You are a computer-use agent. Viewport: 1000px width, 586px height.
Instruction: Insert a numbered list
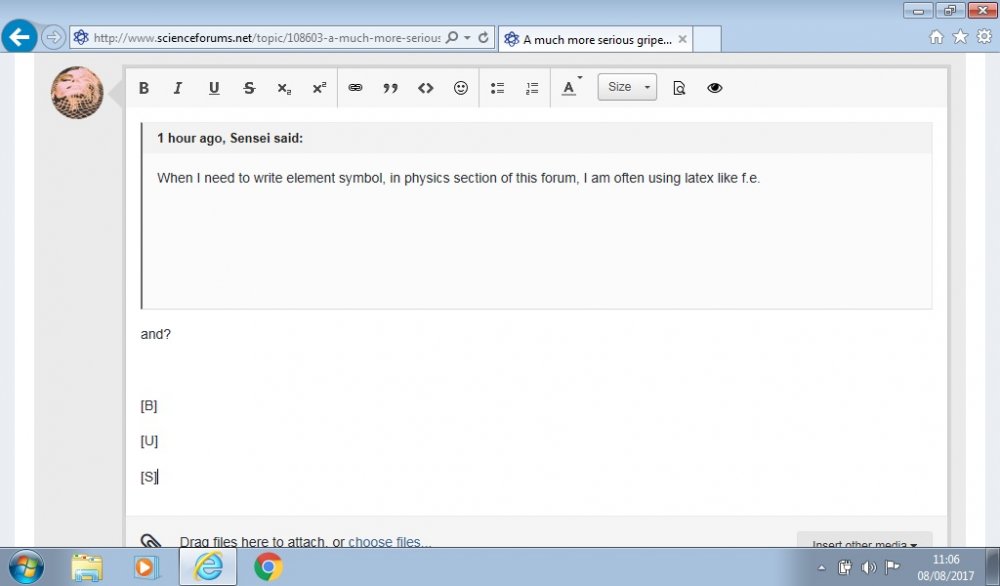point(532,88)
